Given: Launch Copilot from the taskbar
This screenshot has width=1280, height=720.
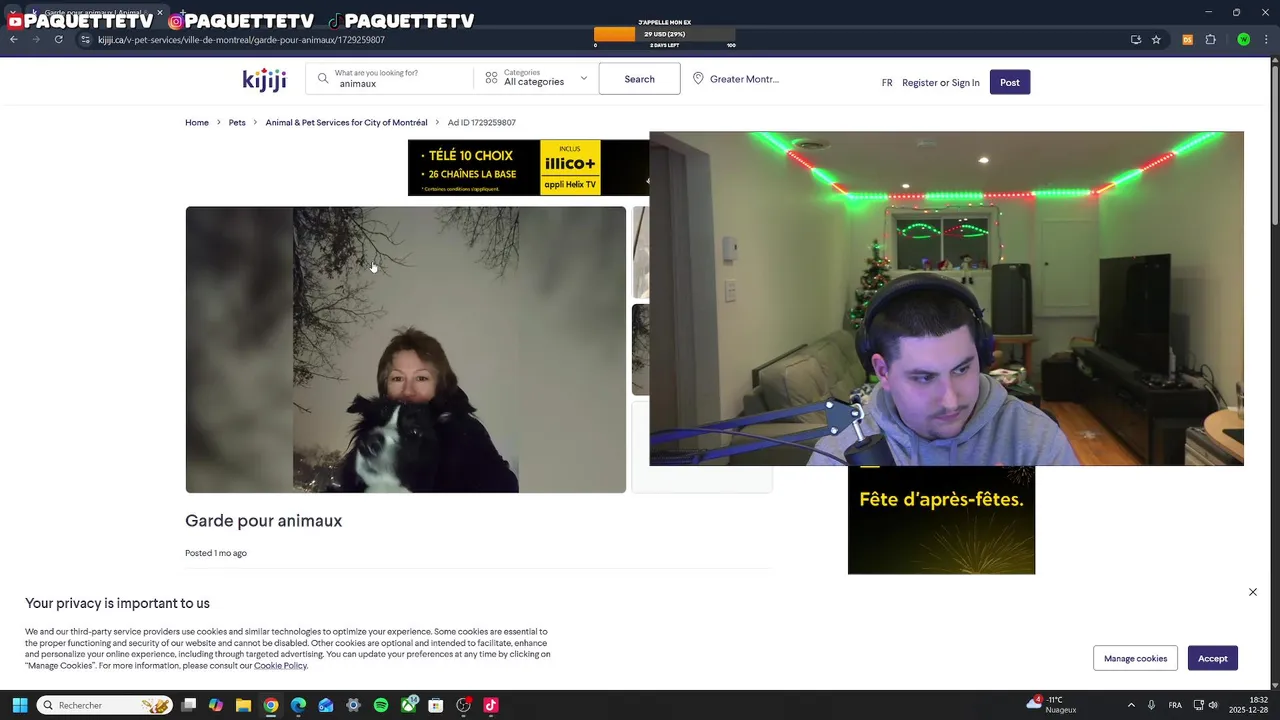Looking at the screenshot, I should (215, 705).
